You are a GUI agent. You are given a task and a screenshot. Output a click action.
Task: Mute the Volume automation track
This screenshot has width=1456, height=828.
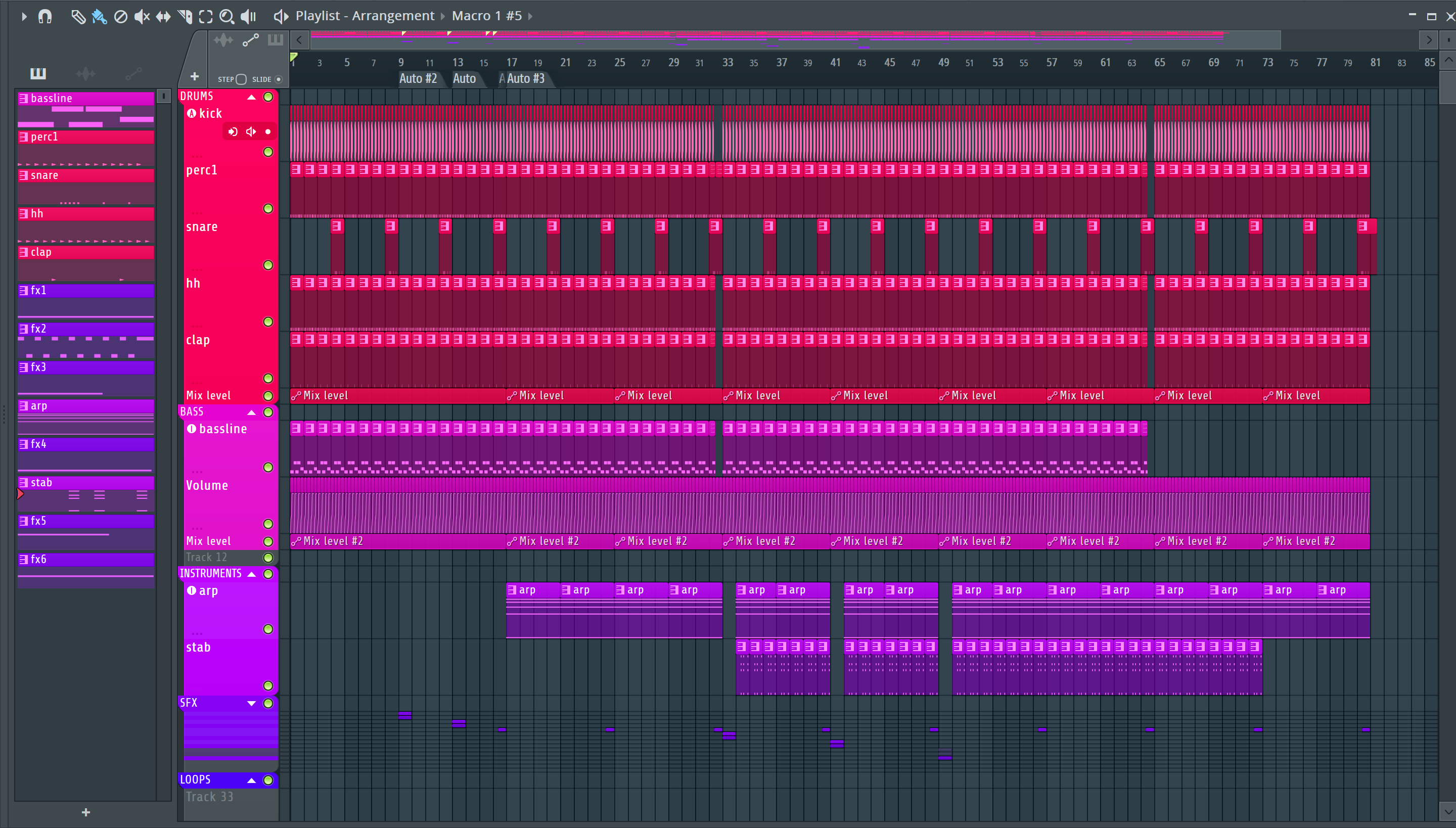pos(268,524)
